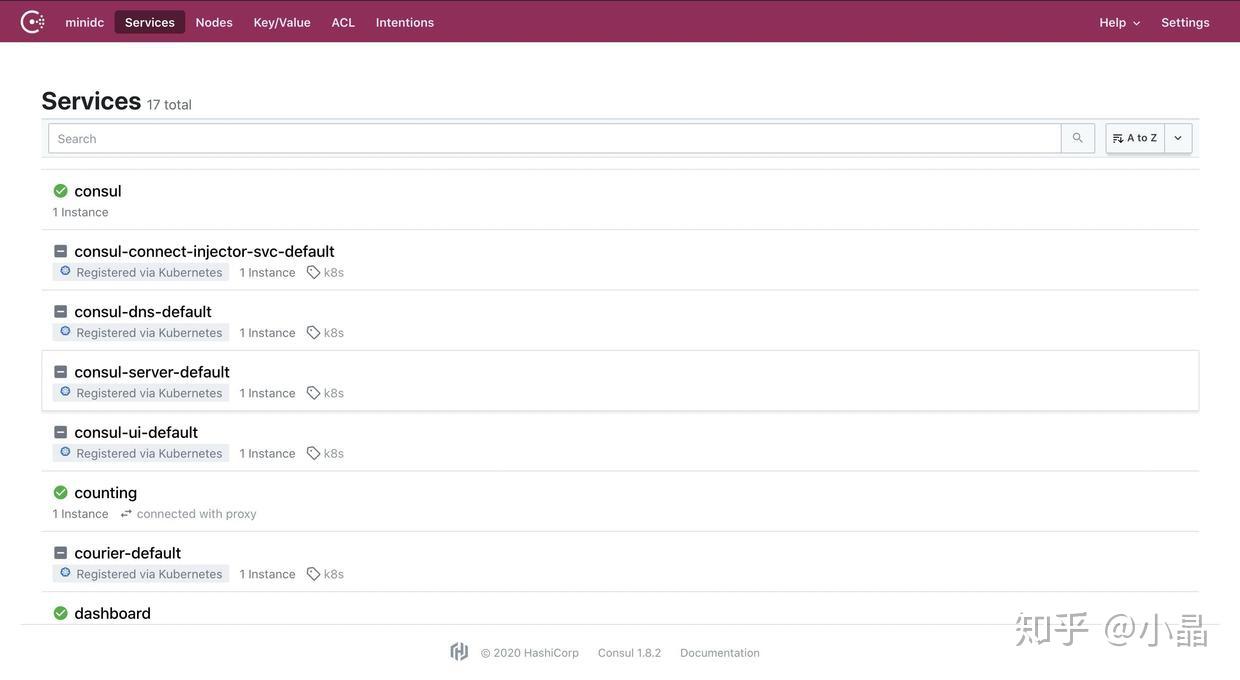Click the Consul logo icon
1240x680 pixels.
32,22
